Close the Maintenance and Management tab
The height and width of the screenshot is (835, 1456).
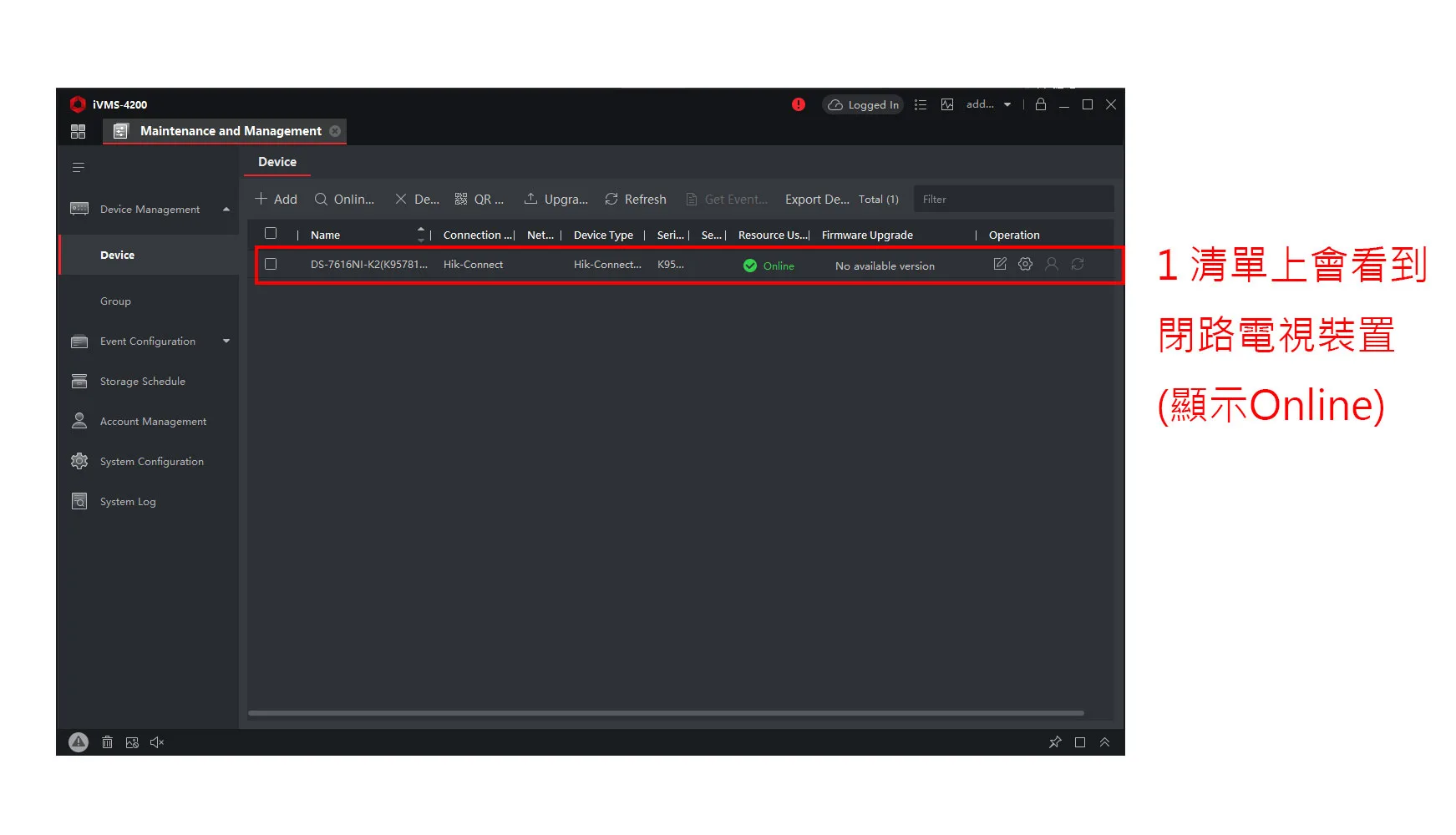[x=335, y=131]
